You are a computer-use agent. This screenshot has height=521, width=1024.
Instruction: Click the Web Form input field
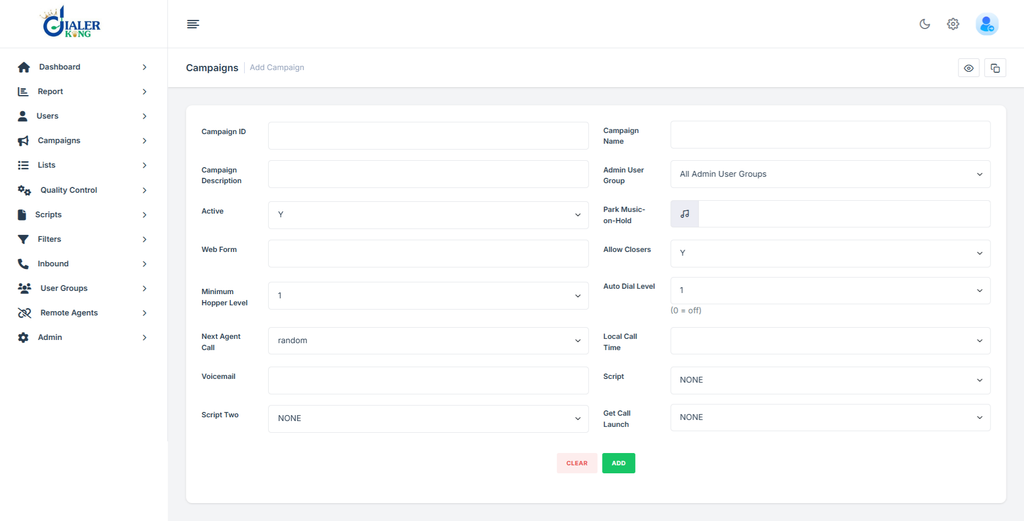[x=428, y=253]
